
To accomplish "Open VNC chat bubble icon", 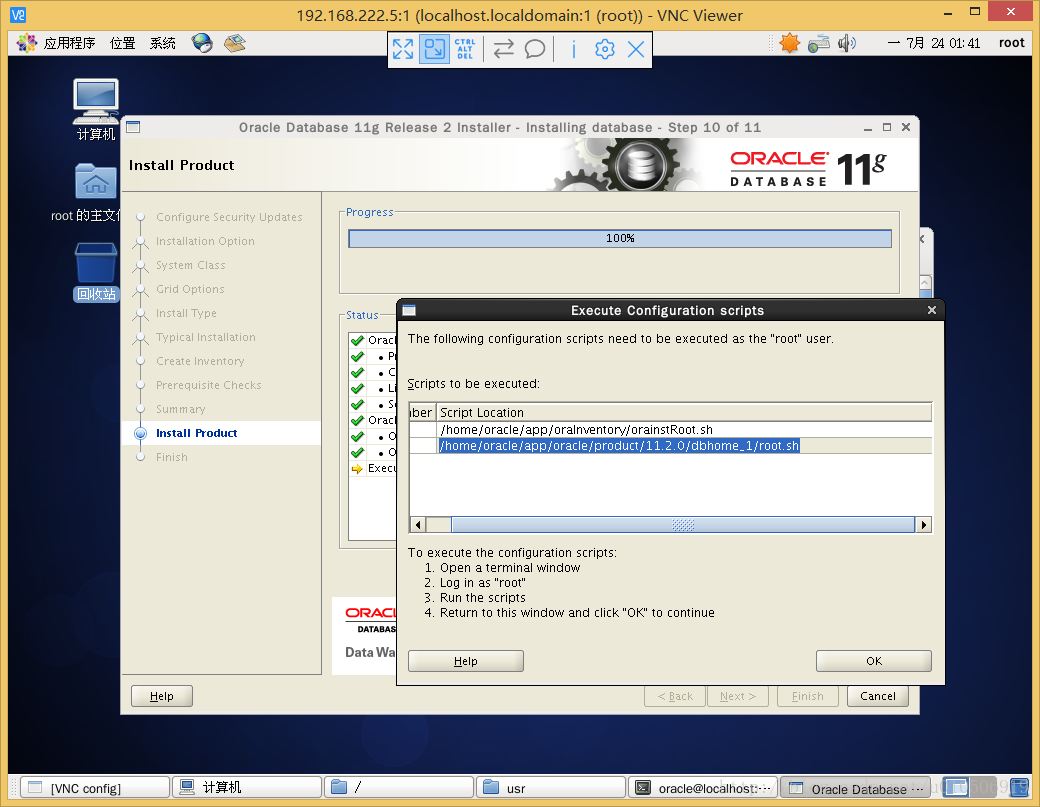I will pyautogui.click(x=535, y=49).
